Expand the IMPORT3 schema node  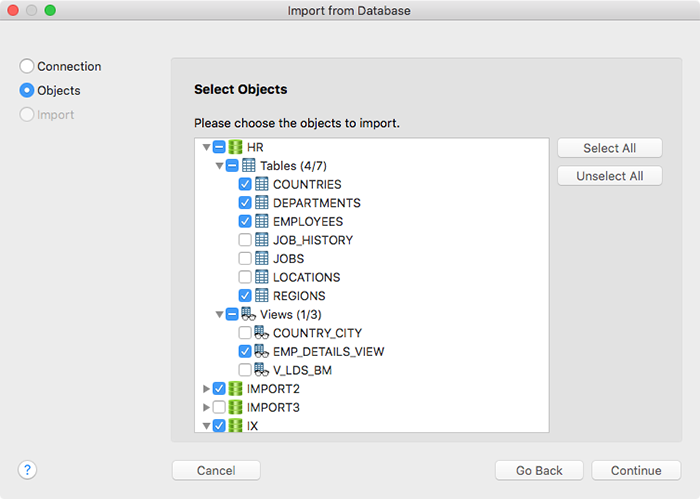(x=206, y=407)
